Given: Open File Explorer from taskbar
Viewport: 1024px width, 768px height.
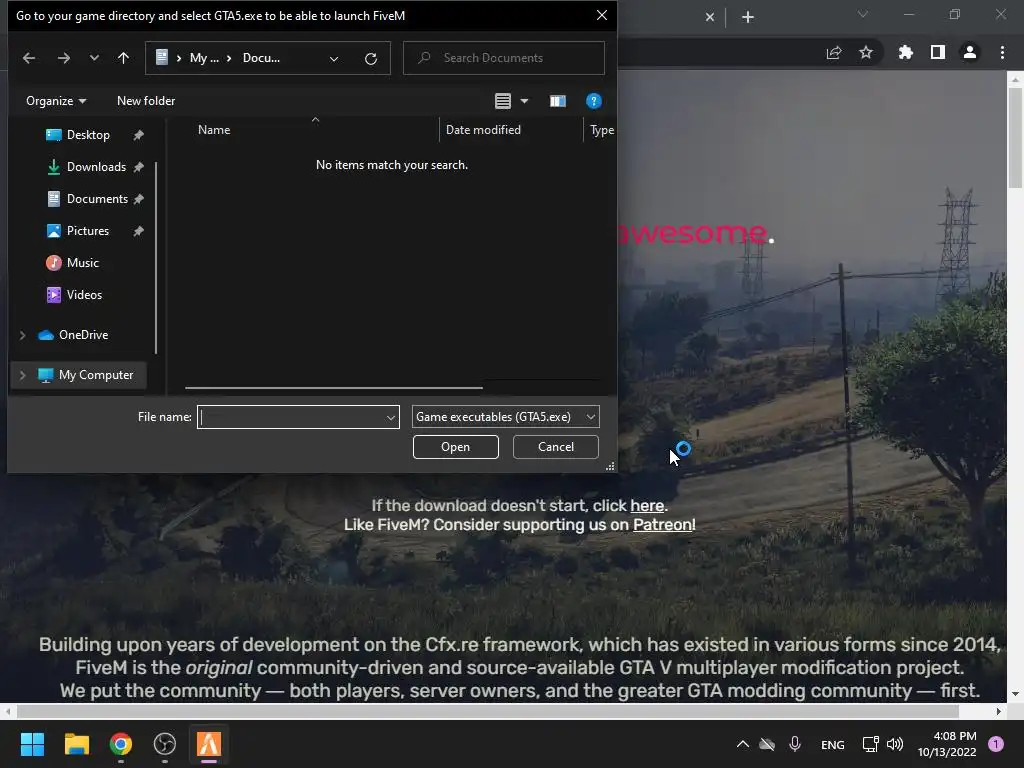Looking at the screenshot, I should coord(76,744).
